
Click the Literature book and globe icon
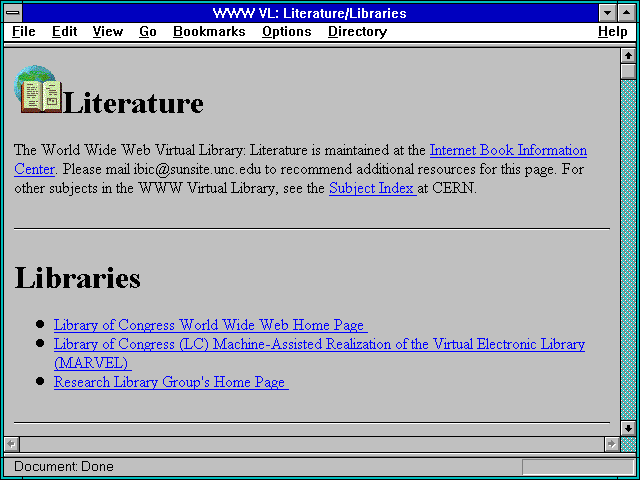[x=38, y=89]
